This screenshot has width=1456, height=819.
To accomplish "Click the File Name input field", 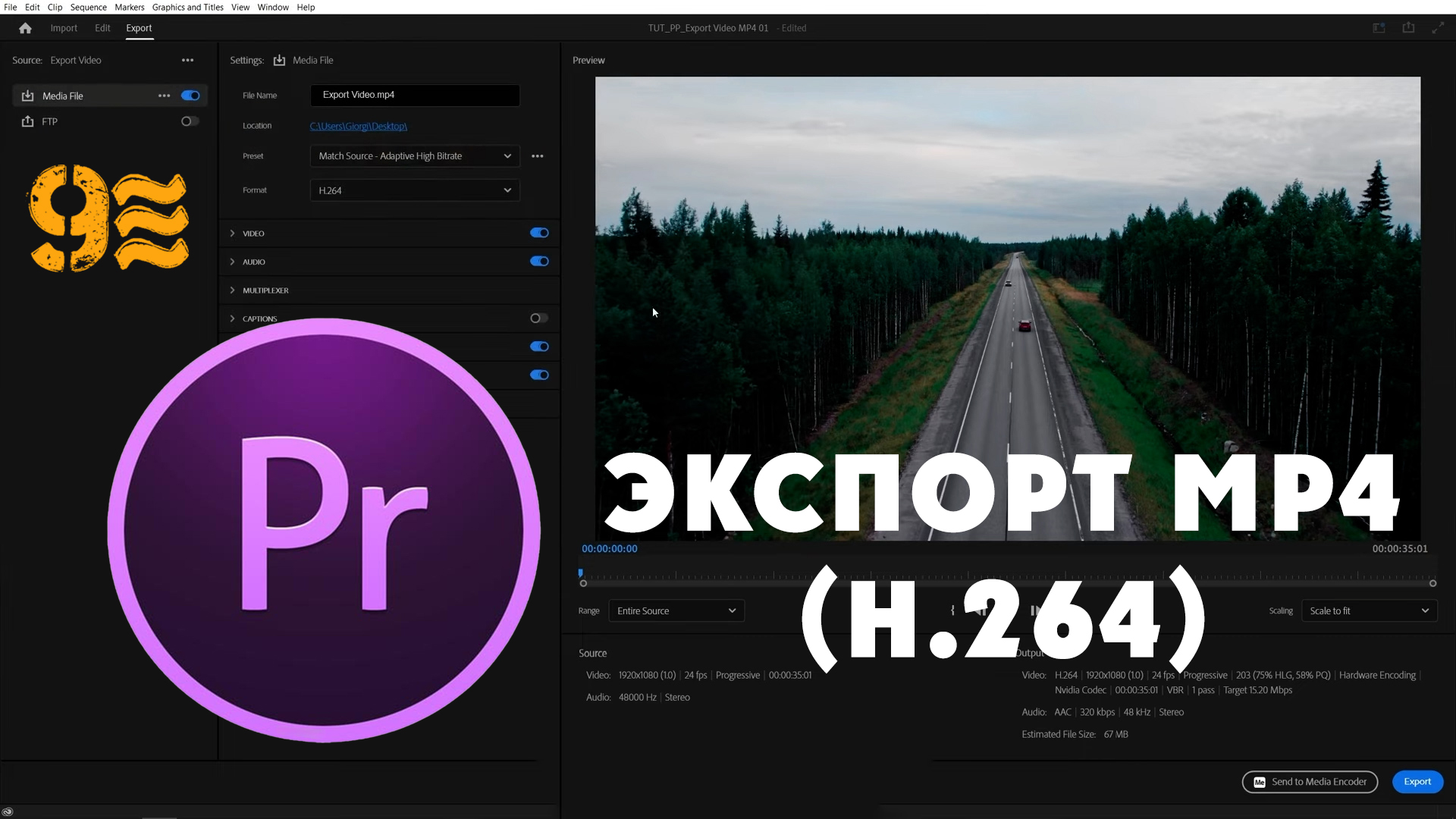I will (415, 96).
